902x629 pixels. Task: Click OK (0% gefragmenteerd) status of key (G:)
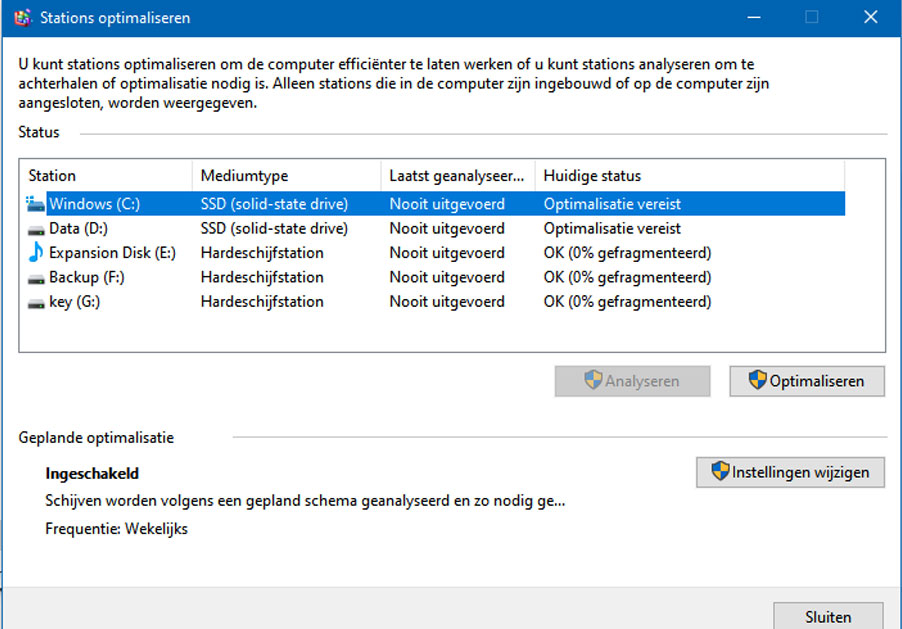[628, 302]
